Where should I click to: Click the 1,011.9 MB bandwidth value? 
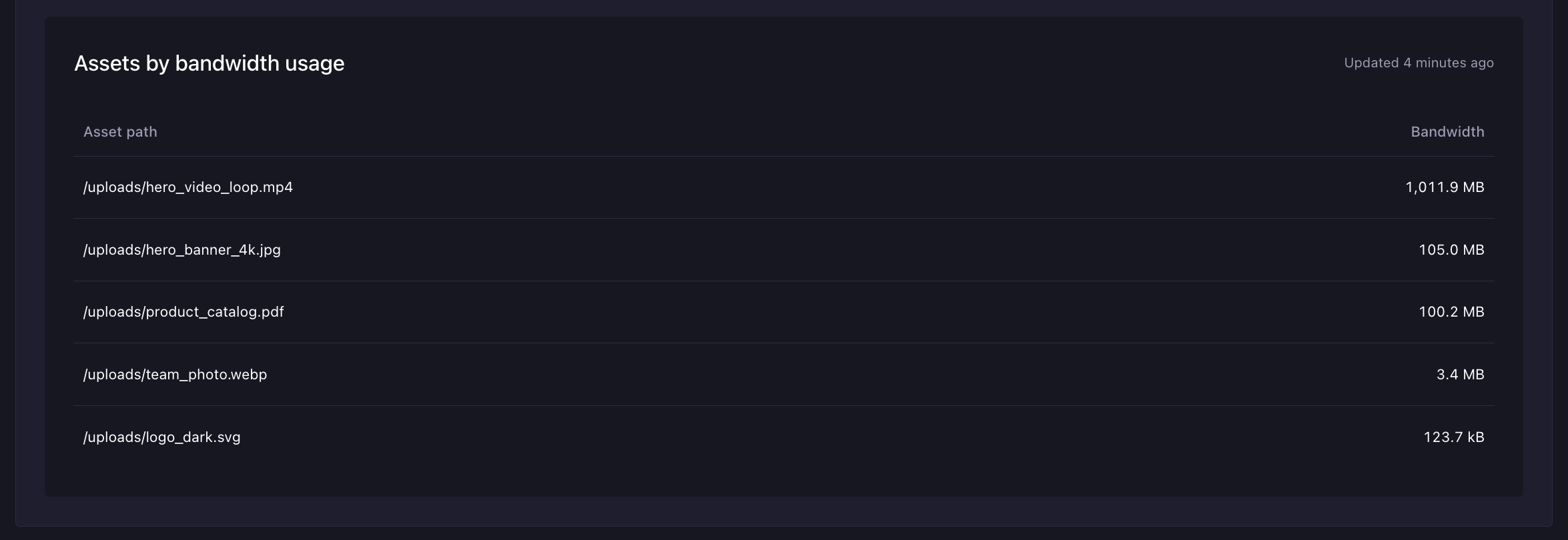[1445, 187]
